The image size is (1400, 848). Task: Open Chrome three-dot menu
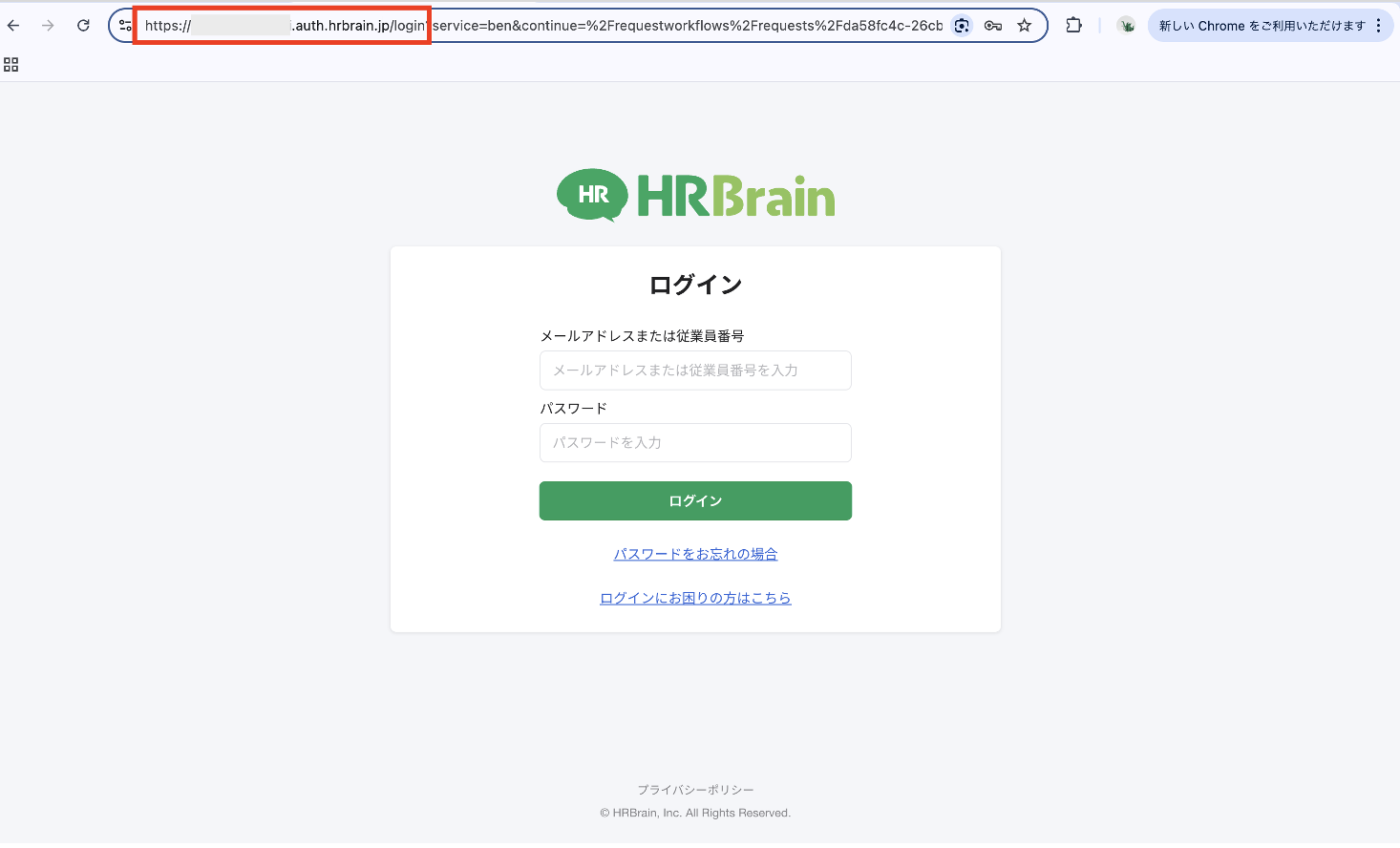(x=1379, y=26)
